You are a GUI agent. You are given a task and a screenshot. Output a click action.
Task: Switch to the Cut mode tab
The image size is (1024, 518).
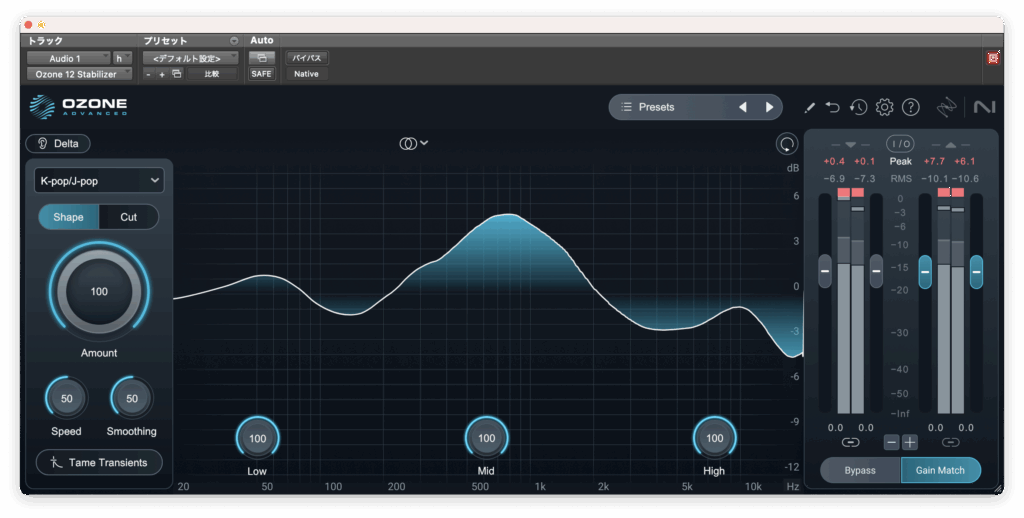coord(128,217)
